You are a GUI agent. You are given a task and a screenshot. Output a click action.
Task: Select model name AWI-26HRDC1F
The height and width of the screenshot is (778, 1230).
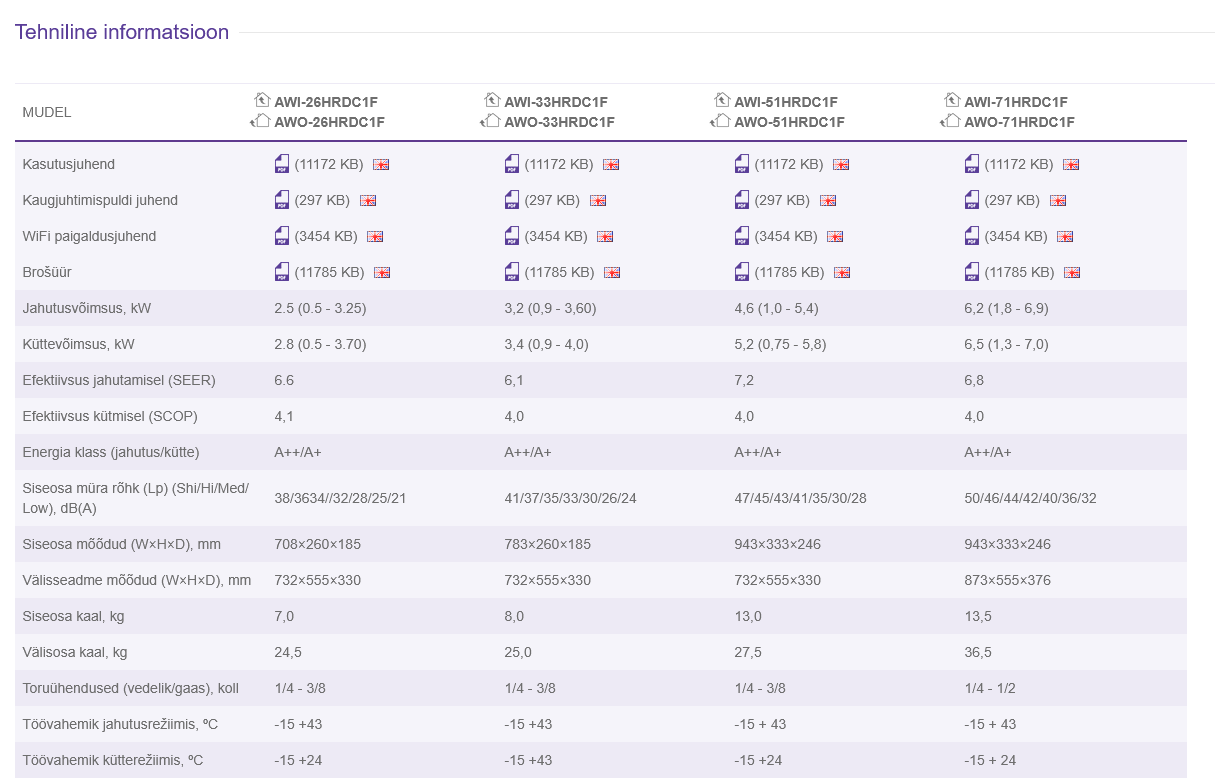point(326,102)
